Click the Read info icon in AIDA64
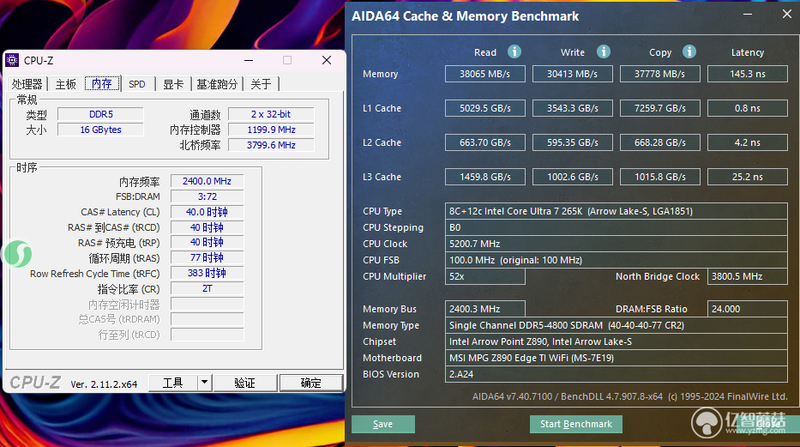The width and height of the screenshot is (800, 447). click(x=514, y=52)
